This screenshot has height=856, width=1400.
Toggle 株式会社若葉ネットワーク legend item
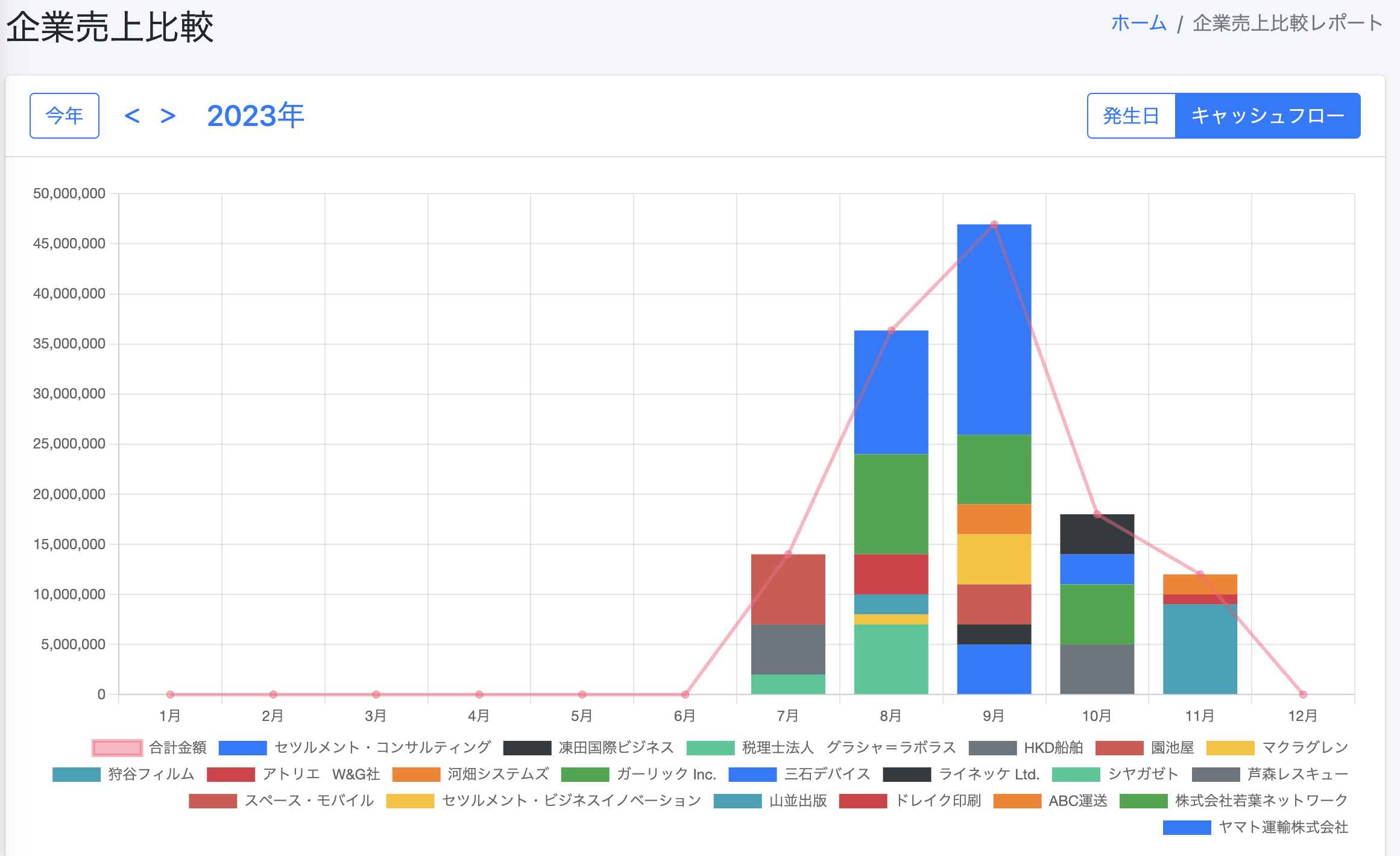(1234, 801)
